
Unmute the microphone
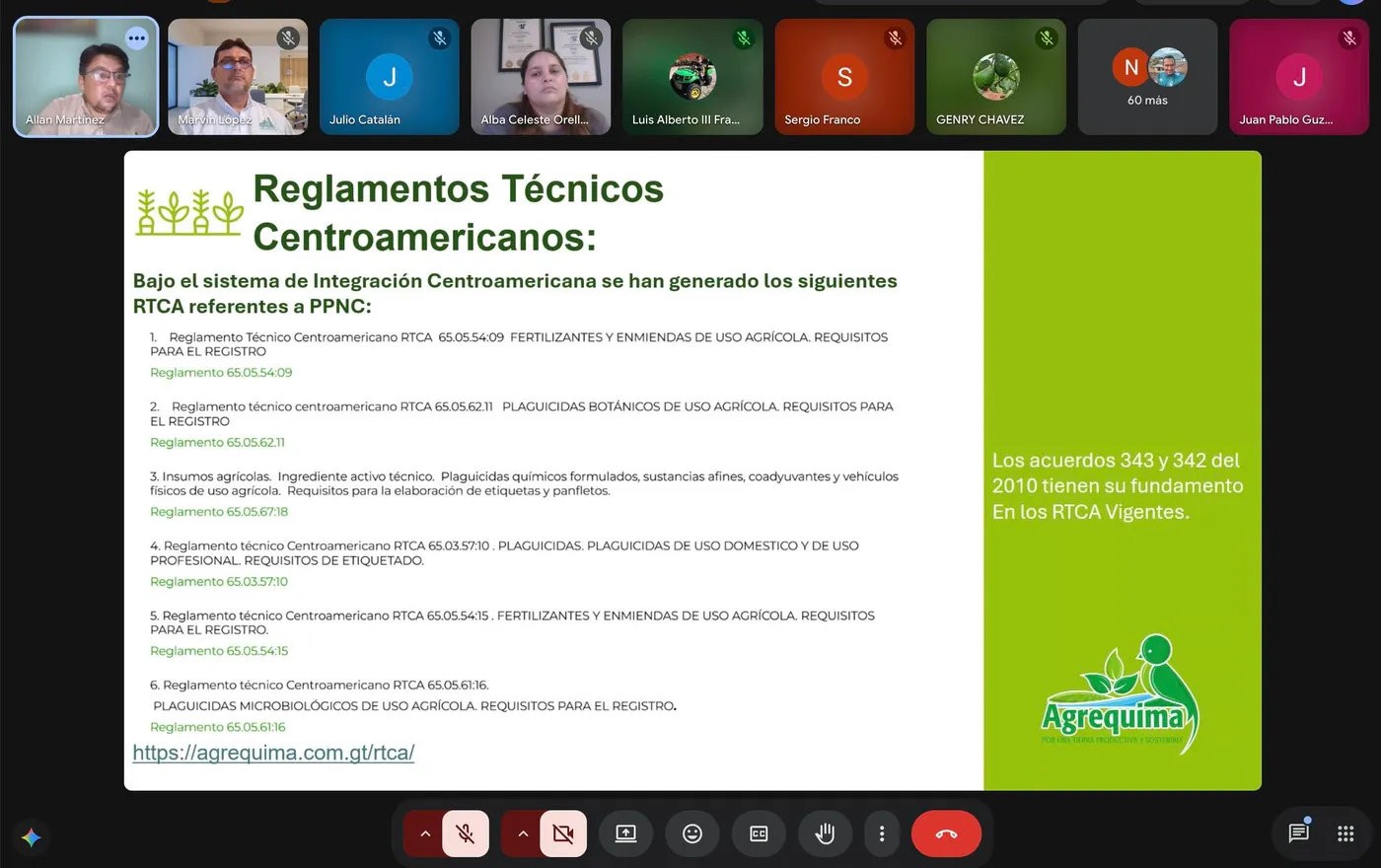coord(466,833)
